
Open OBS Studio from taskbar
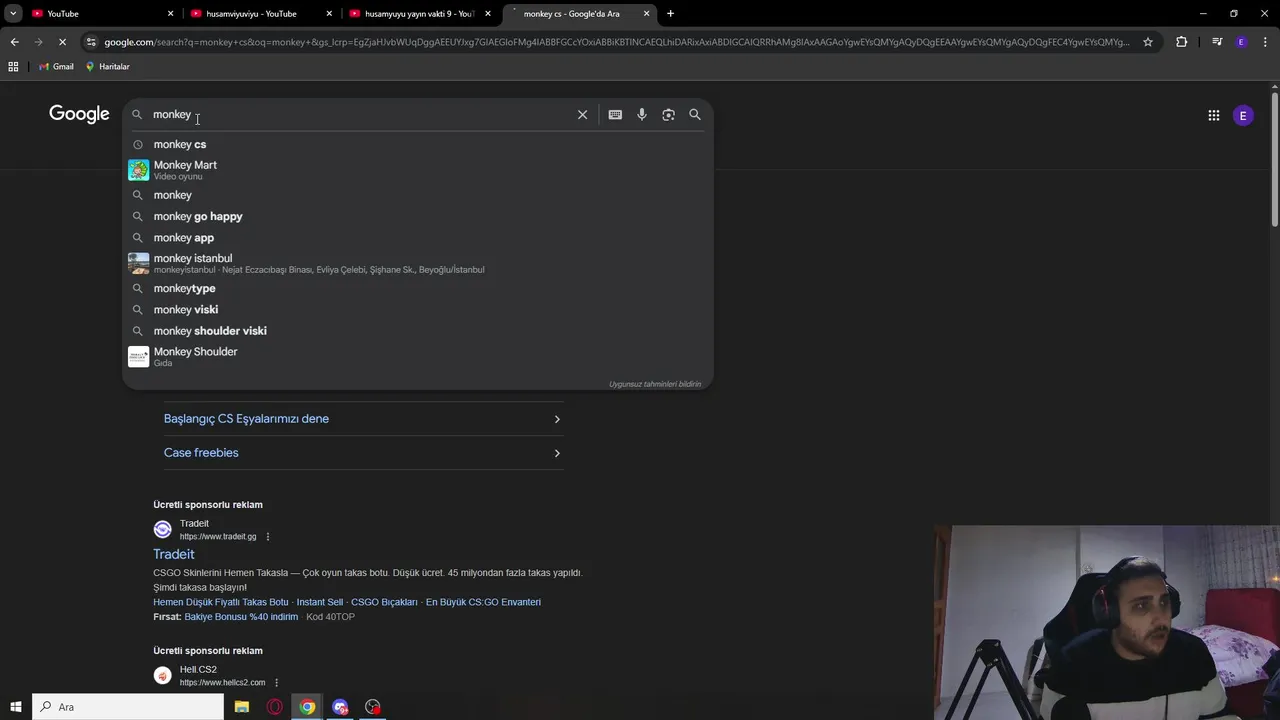(x=373, y=707)
